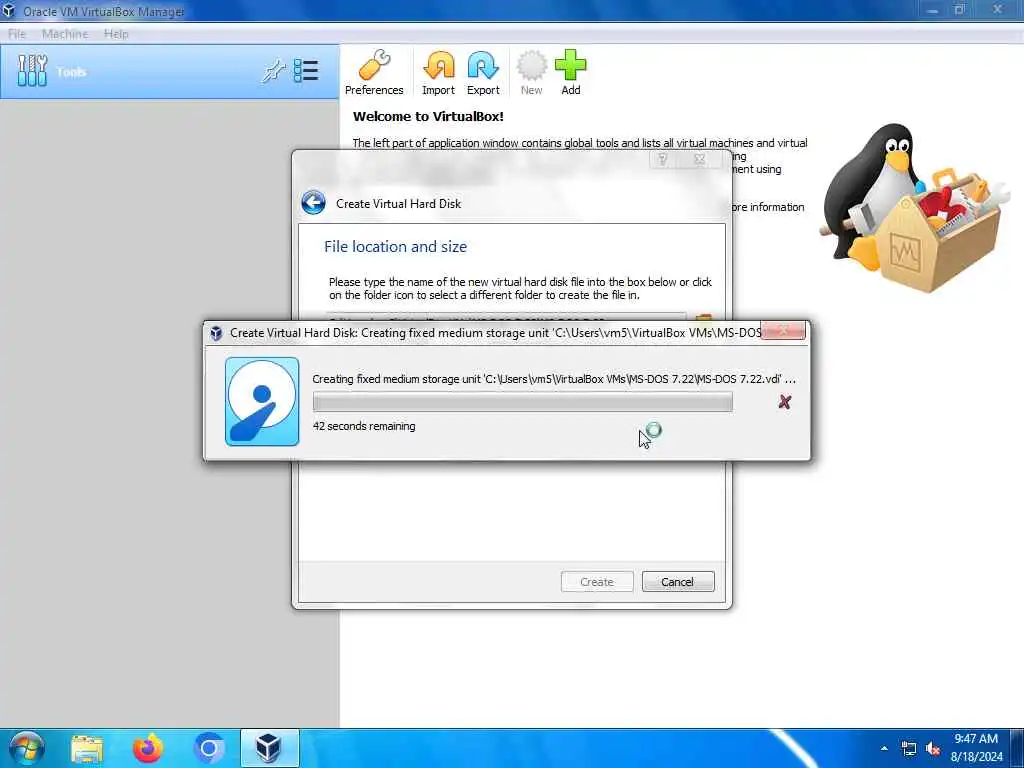Click the Create button in wizard
Screen dimensions: 1024x768
(x=597, y=582)
